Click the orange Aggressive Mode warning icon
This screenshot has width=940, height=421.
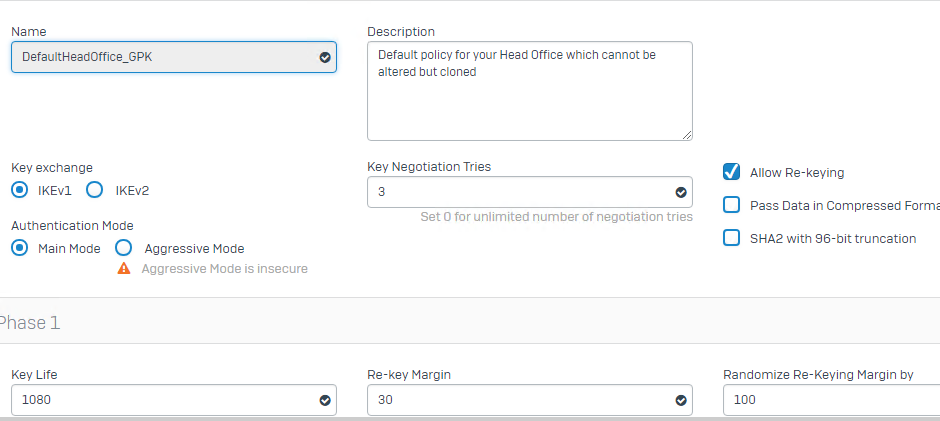tap(124, 268)
